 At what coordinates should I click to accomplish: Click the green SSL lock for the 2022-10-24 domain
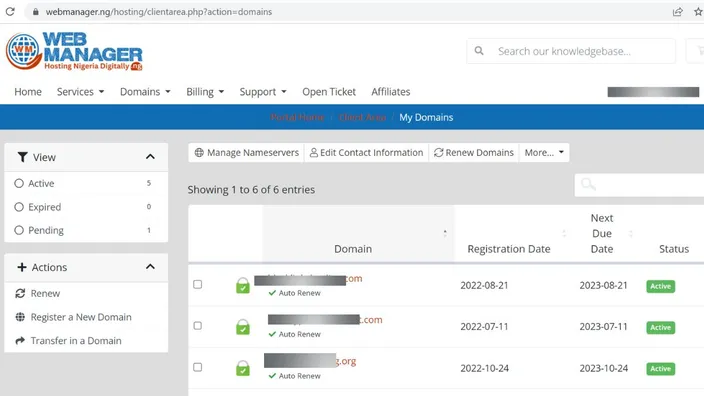point(243,368)
